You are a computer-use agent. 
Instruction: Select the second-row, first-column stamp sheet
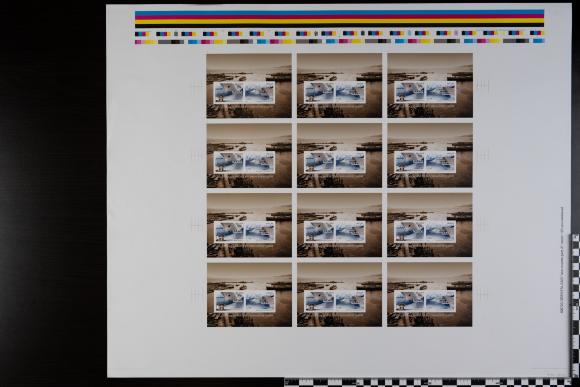(x=249, y=155)
